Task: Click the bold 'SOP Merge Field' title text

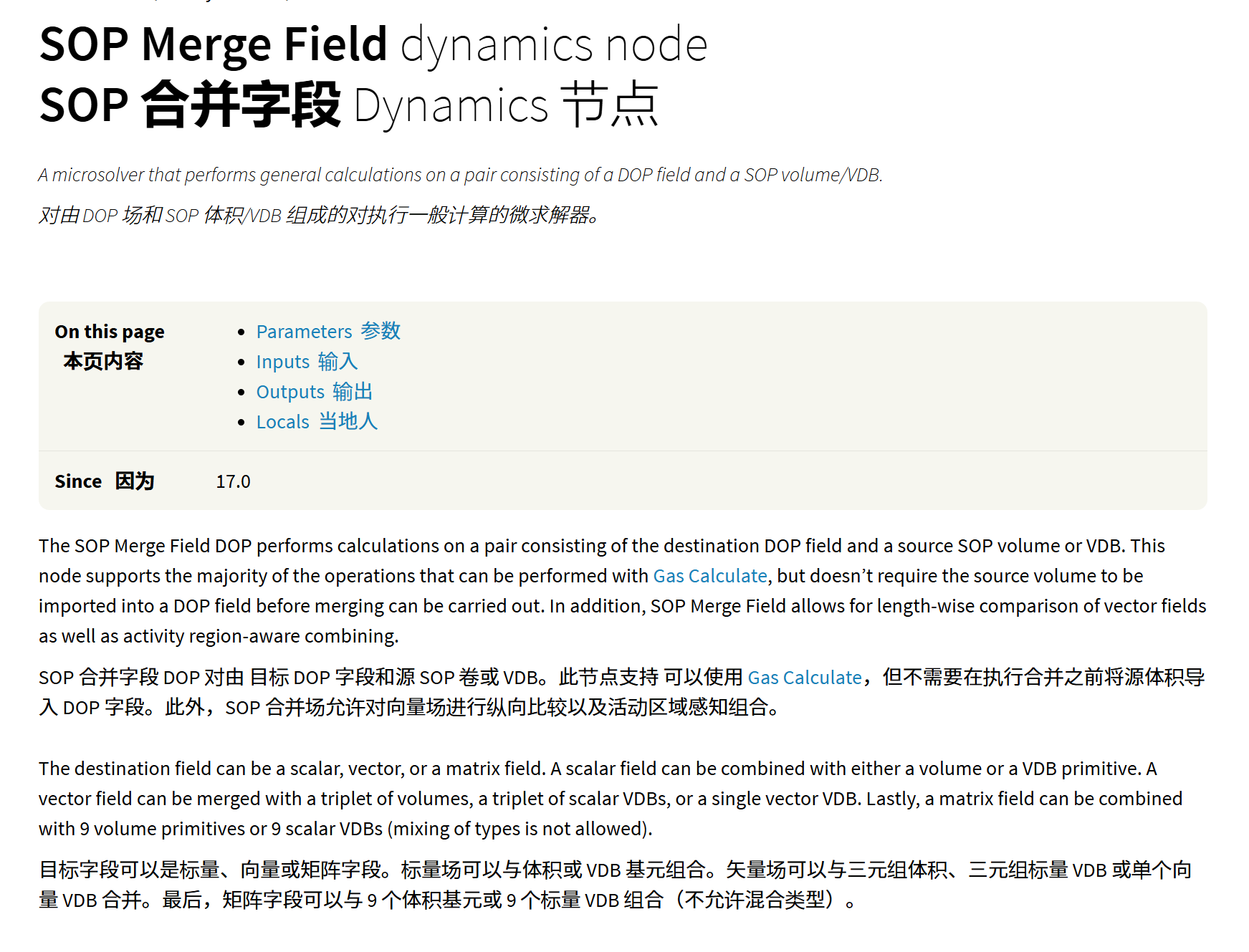Action: 214,44
